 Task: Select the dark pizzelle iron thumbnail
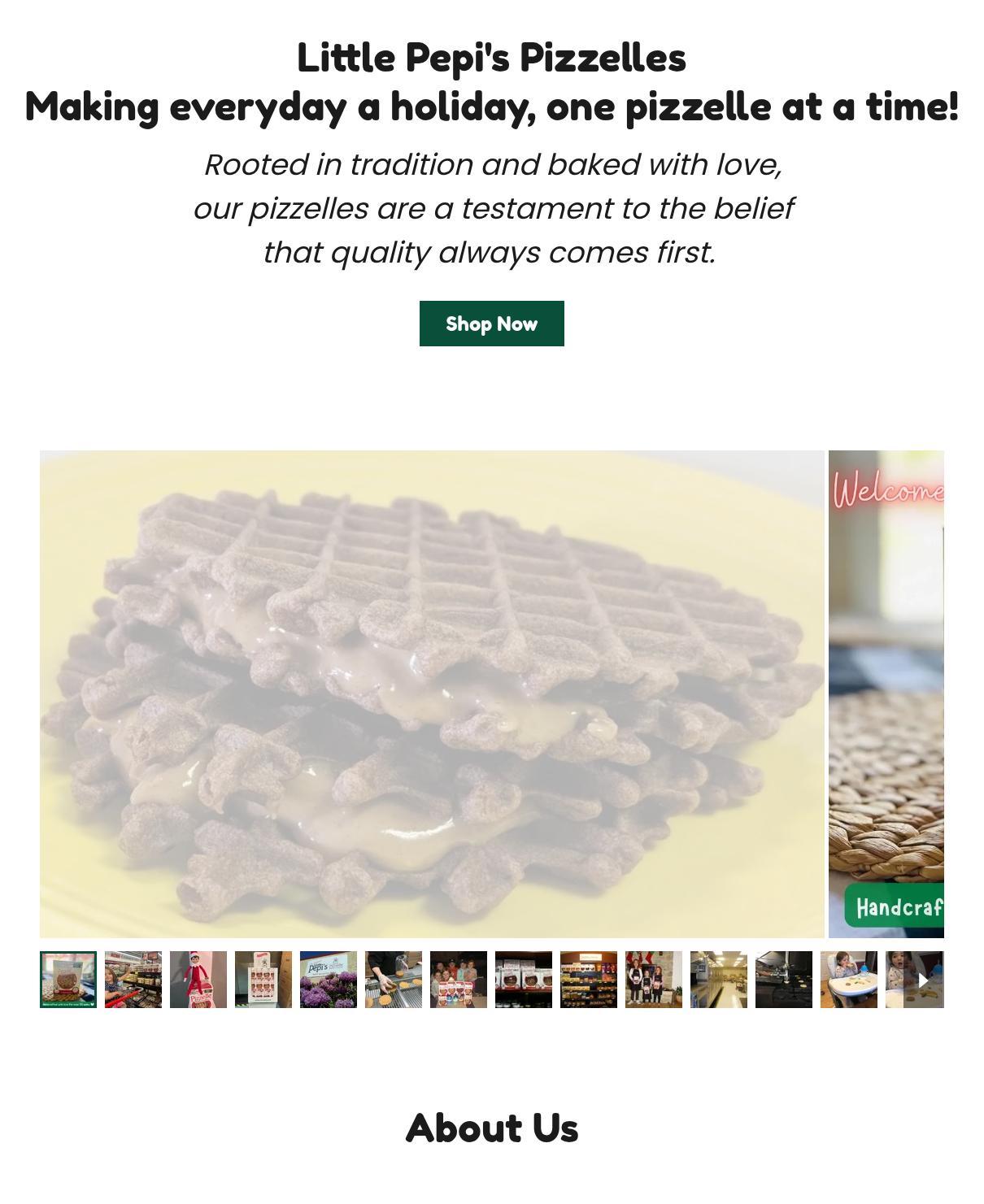coord(784,980)
